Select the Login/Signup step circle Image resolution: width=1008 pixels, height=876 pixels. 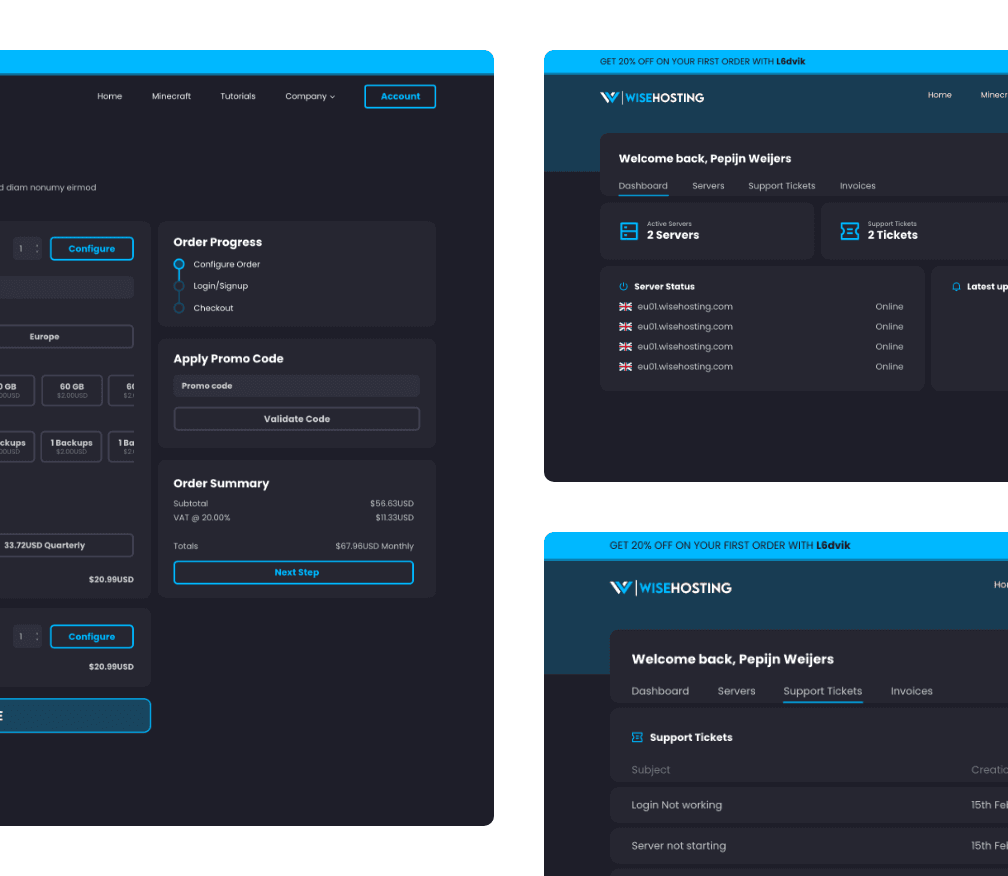(x=179, y=286)
